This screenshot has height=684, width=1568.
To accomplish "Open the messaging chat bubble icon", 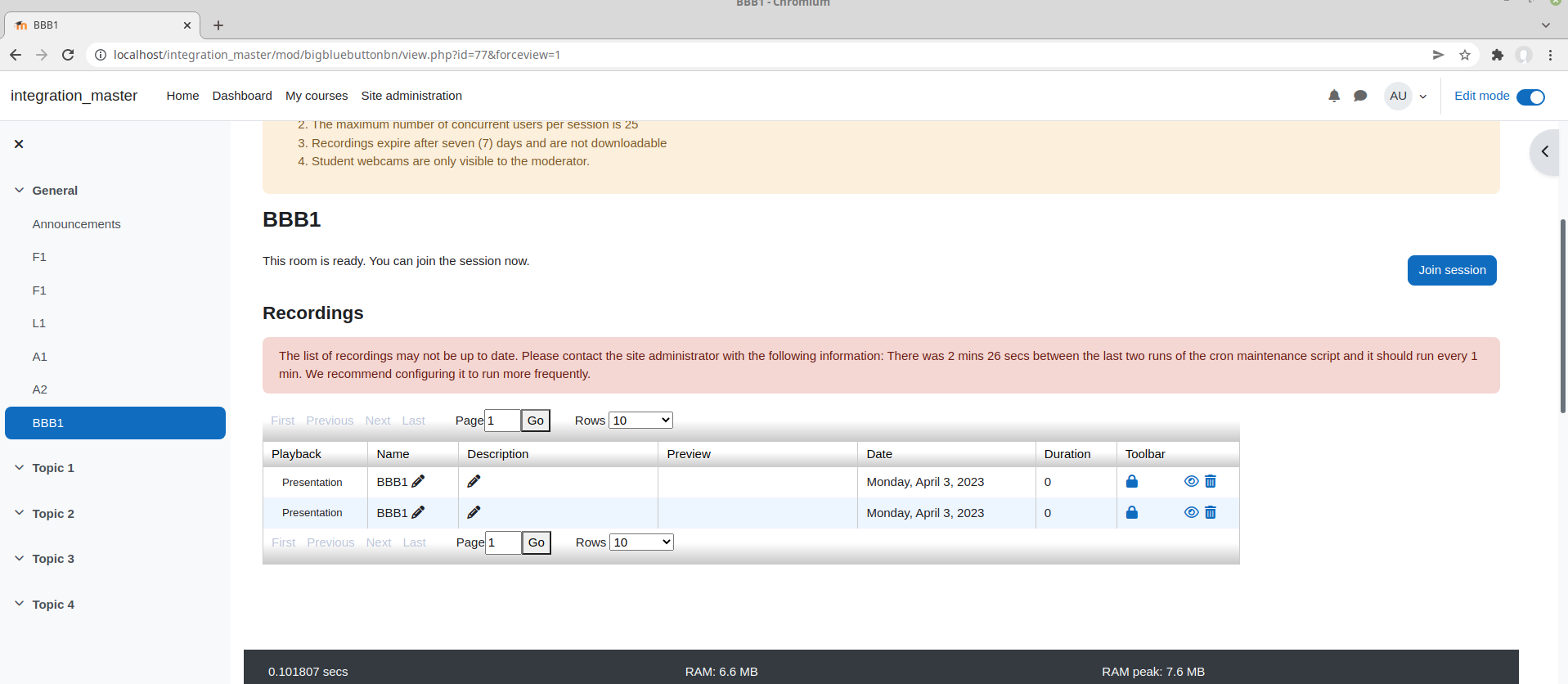I will pos(1360,96).
